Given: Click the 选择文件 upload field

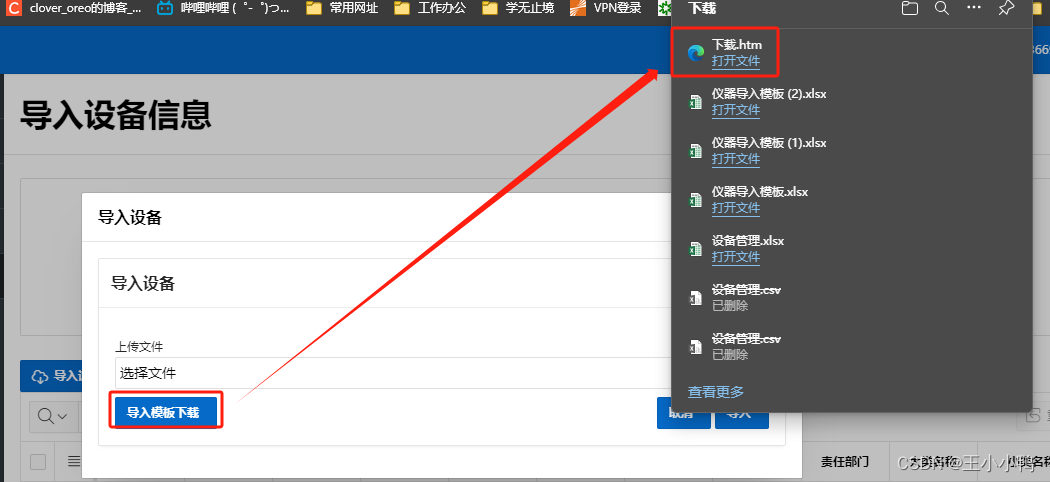Looking at the screenshot, I should [x=393, y=373].
